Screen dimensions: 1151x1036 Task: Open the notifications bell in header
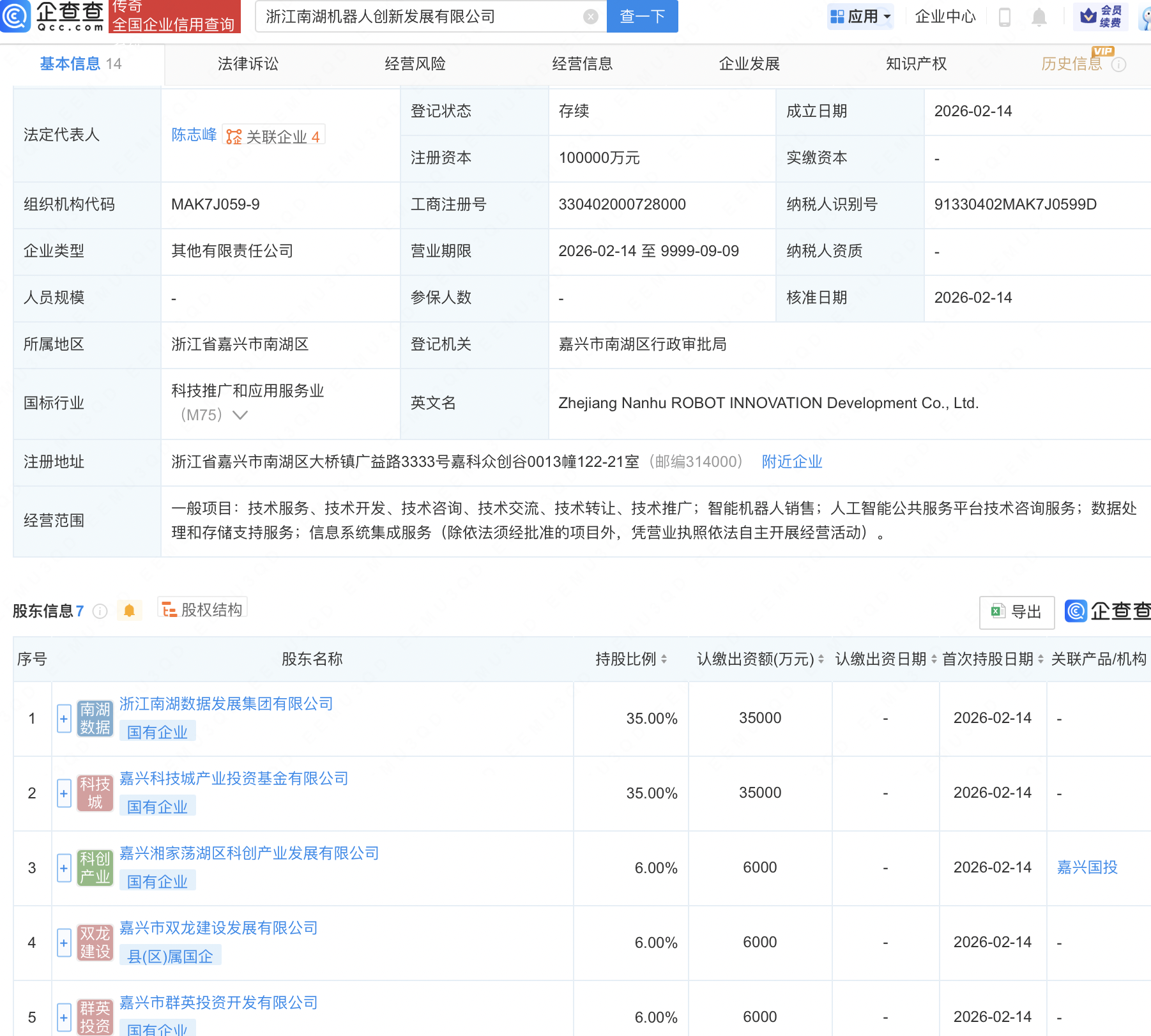pos(1039,17)
